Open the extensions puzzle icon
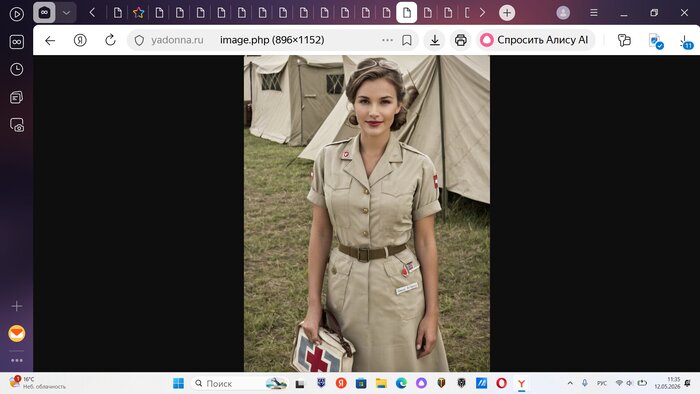 coord(624,40)
